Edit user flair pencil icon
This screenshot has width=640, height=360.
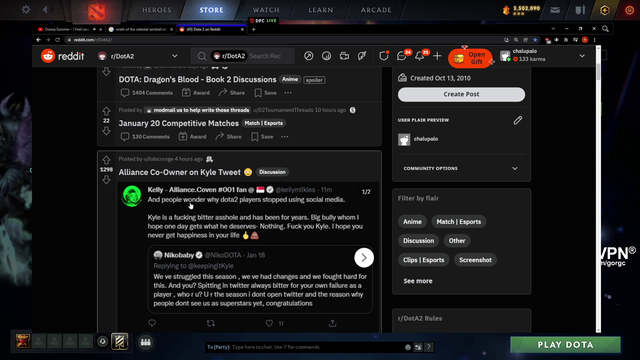pyautogui.click(x=518, y=120)
